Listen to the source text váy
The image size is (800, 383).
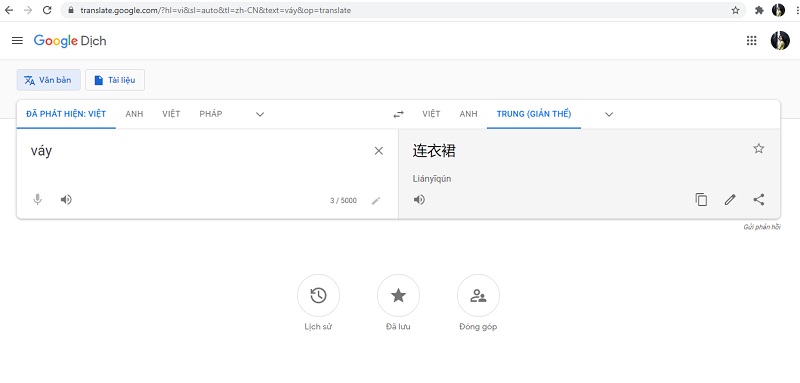coord(66,199)
